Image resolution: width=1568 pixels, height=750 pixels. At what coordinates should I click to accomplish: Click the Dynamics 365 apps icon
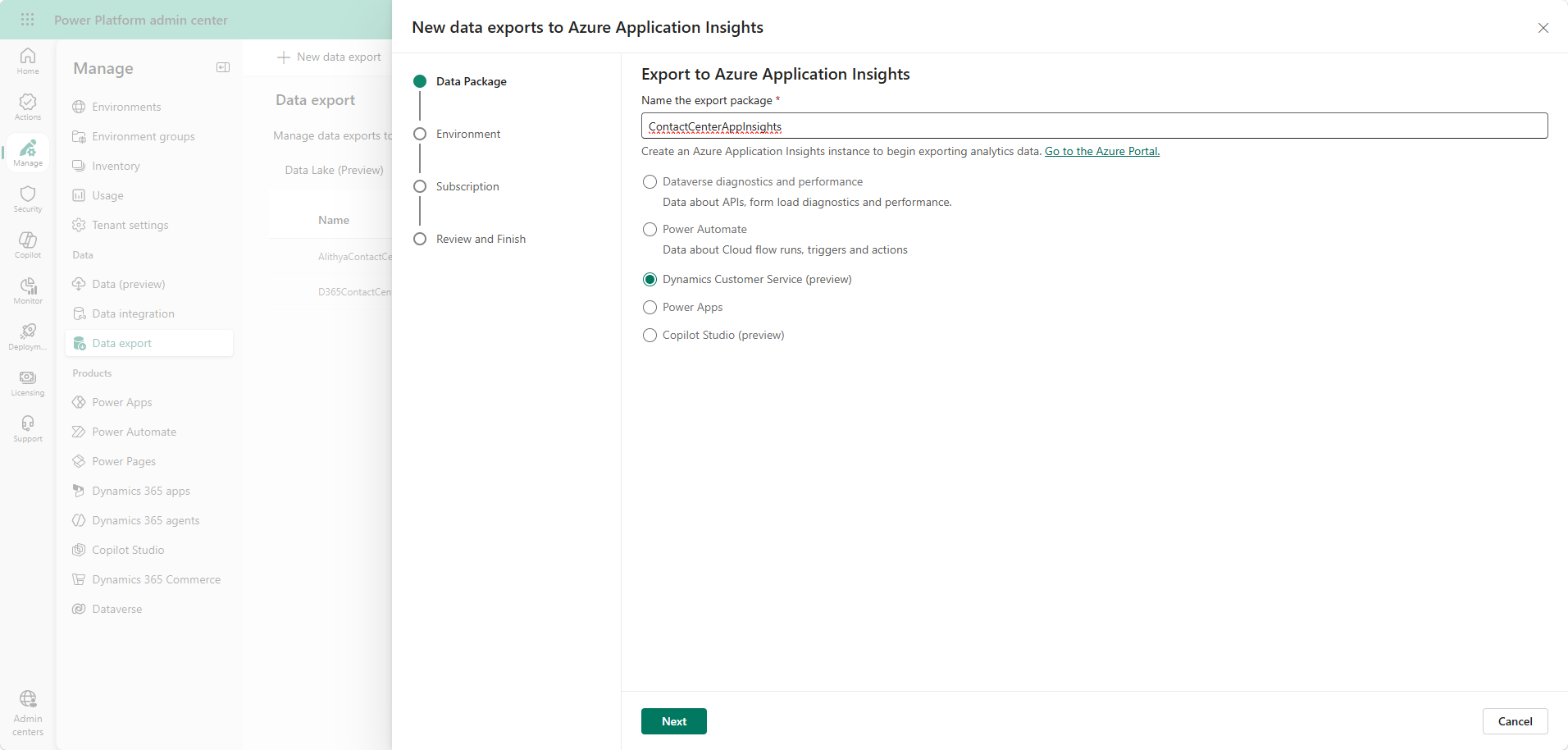(79, 491)
